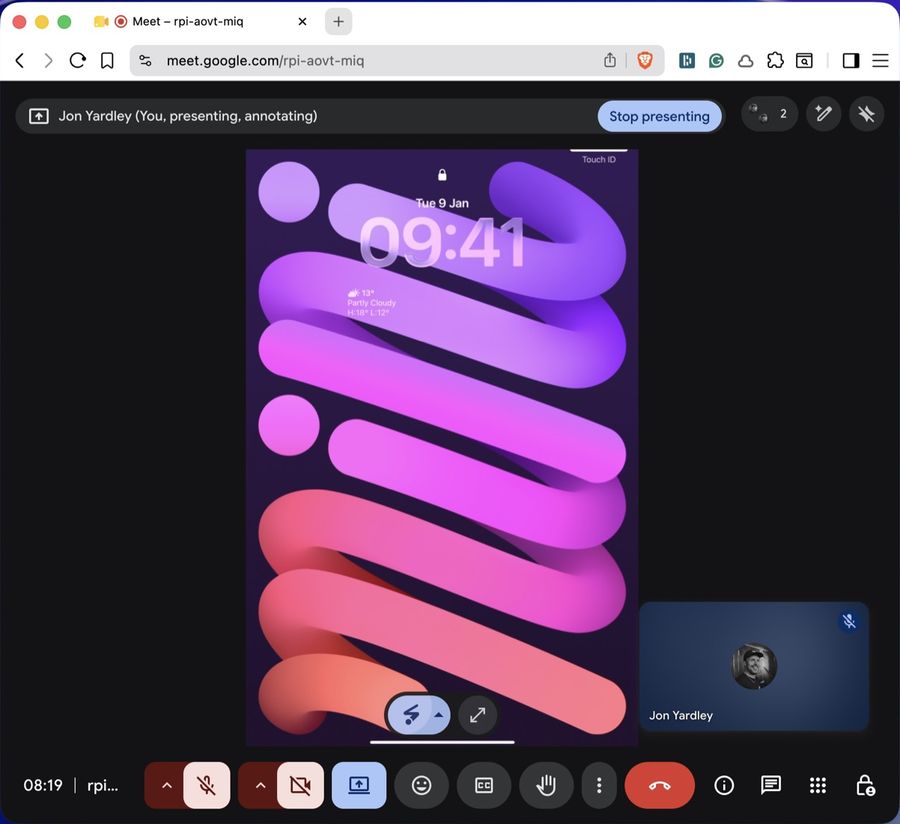Expand annotation tool options arrow

439,715
